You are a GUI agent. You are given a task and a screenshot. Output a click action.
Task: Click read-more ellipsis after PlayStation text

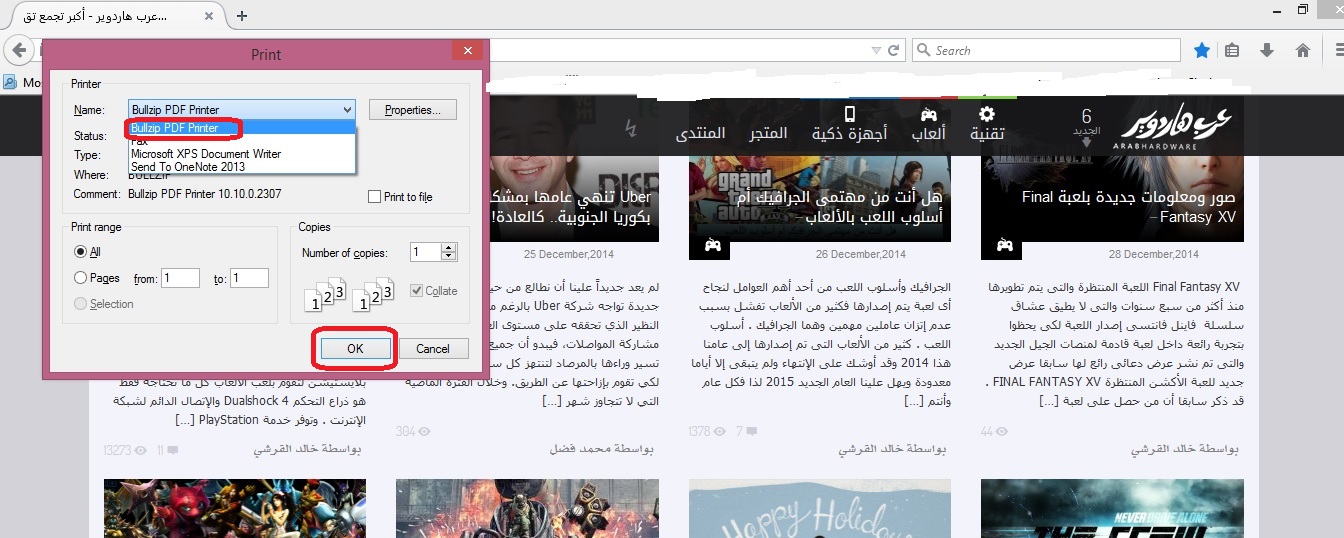184,420
